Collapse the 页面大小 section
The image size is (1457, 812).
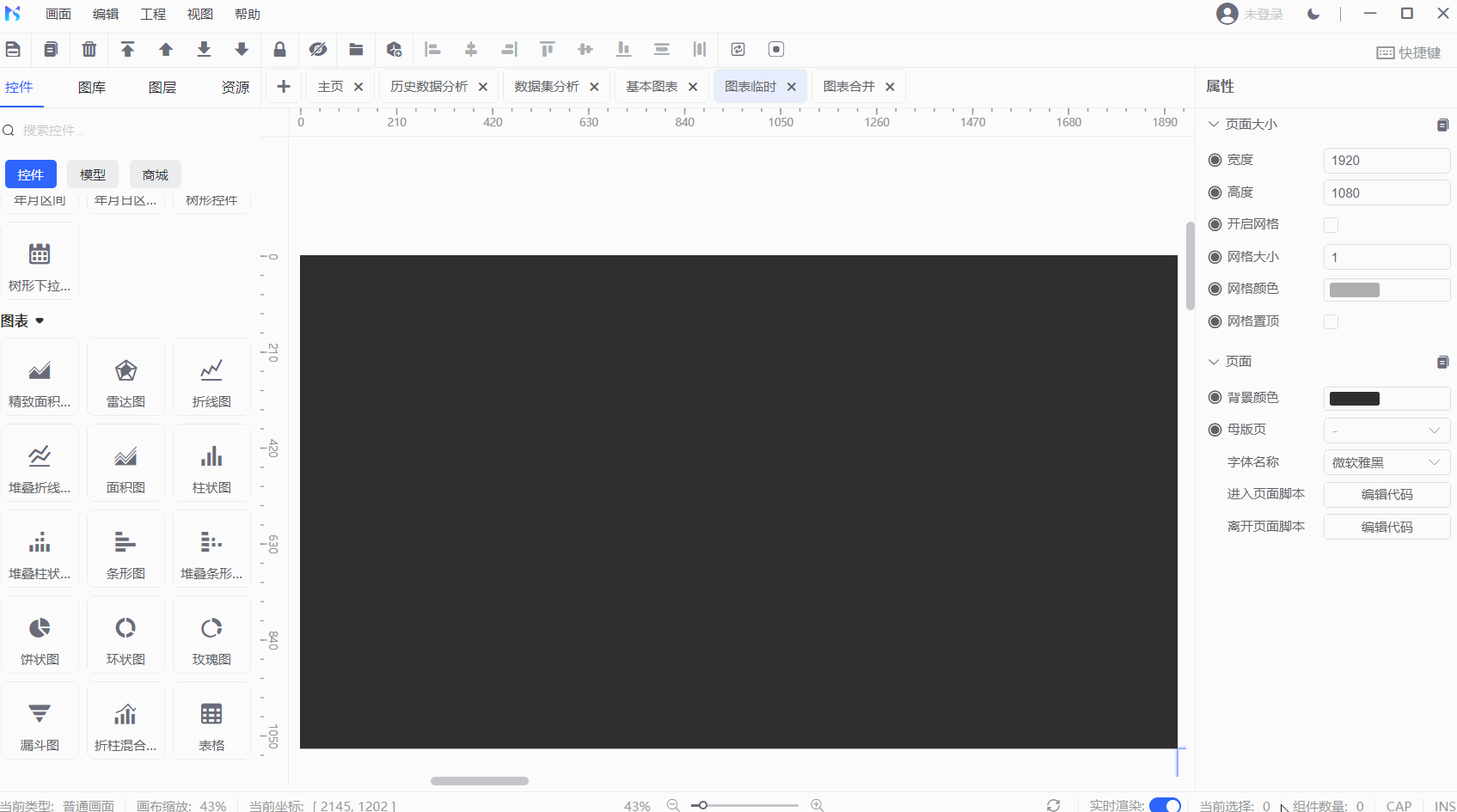(x=1214, y=125)
